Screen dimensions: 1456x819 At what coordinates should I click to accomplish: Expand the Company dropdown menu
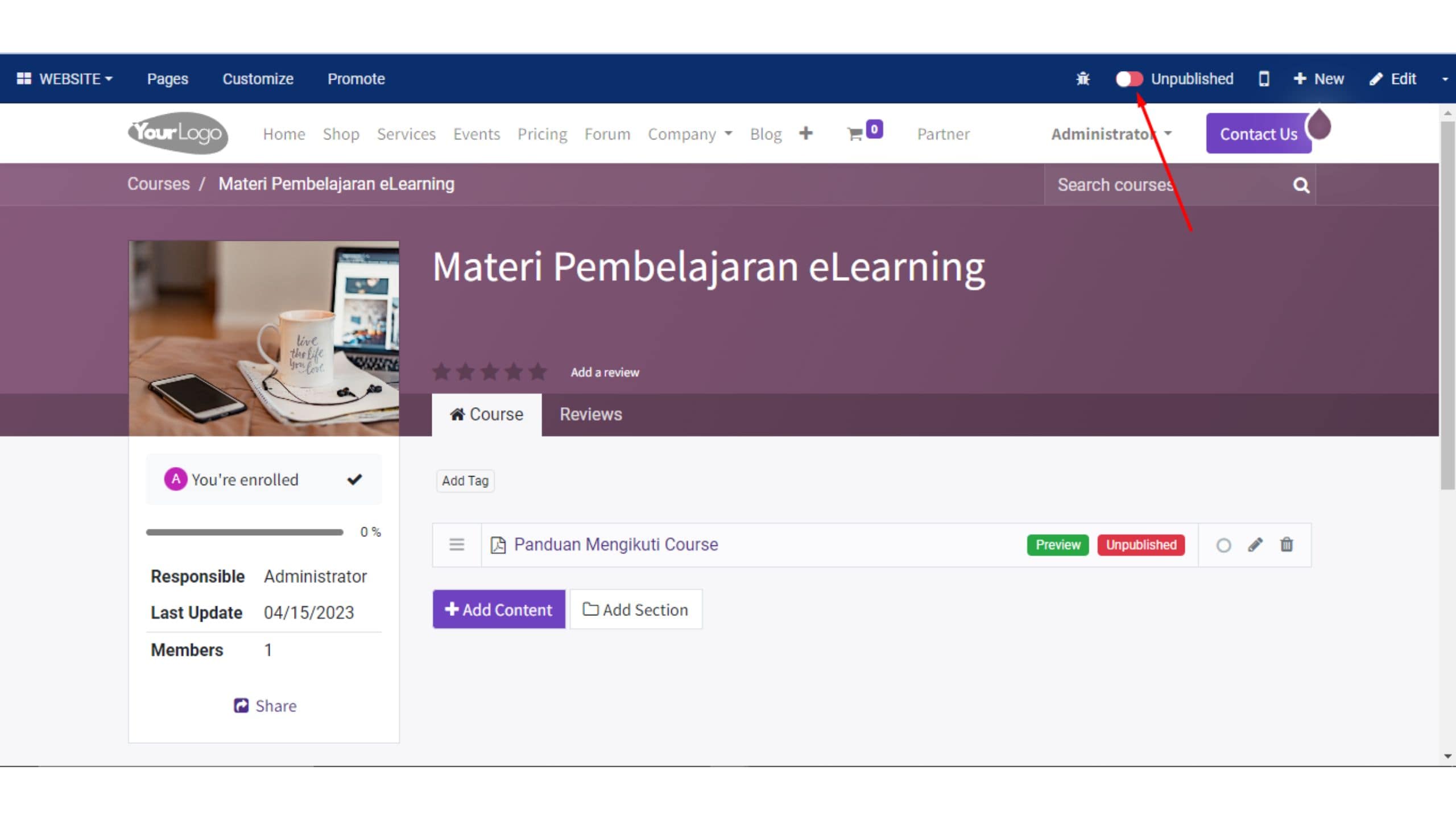(x=690, y=134)
